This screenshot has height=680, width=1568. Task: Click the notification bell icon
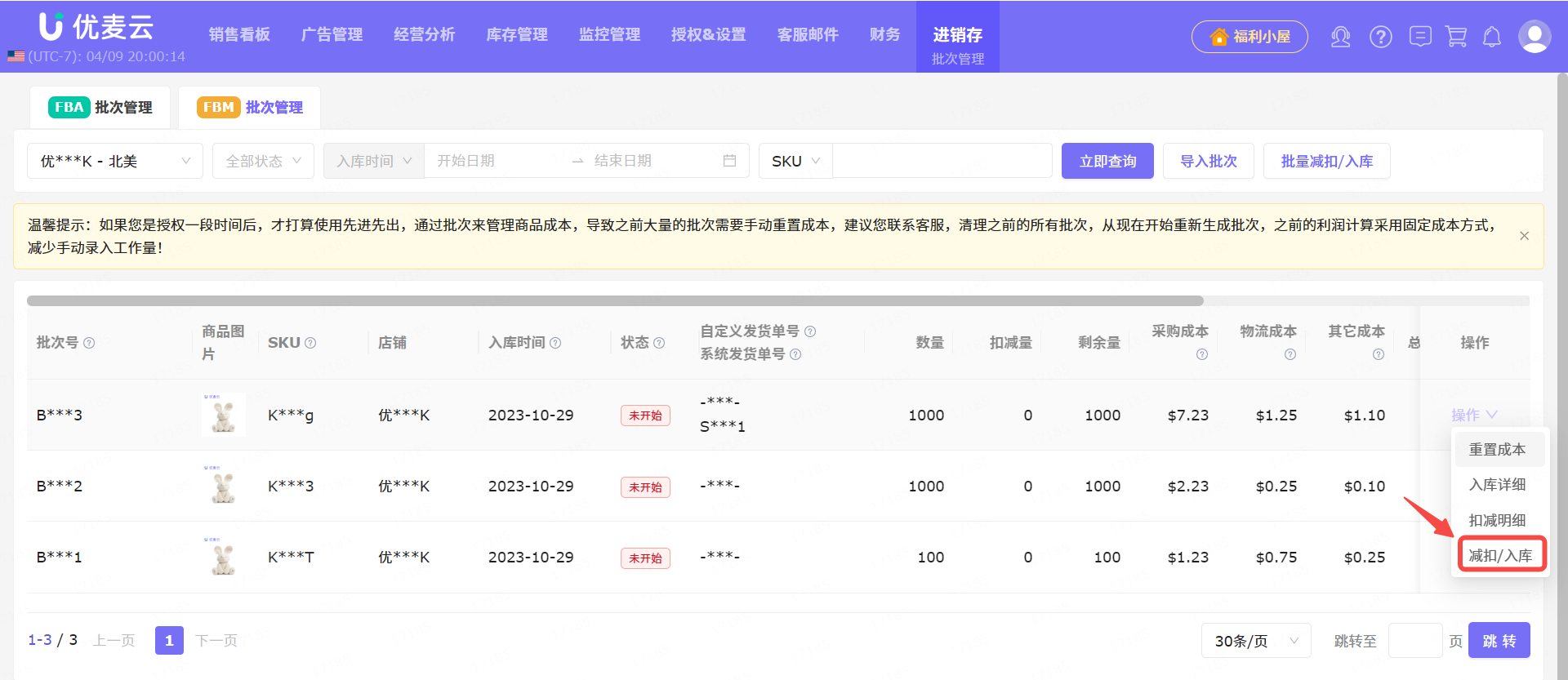1492,37
